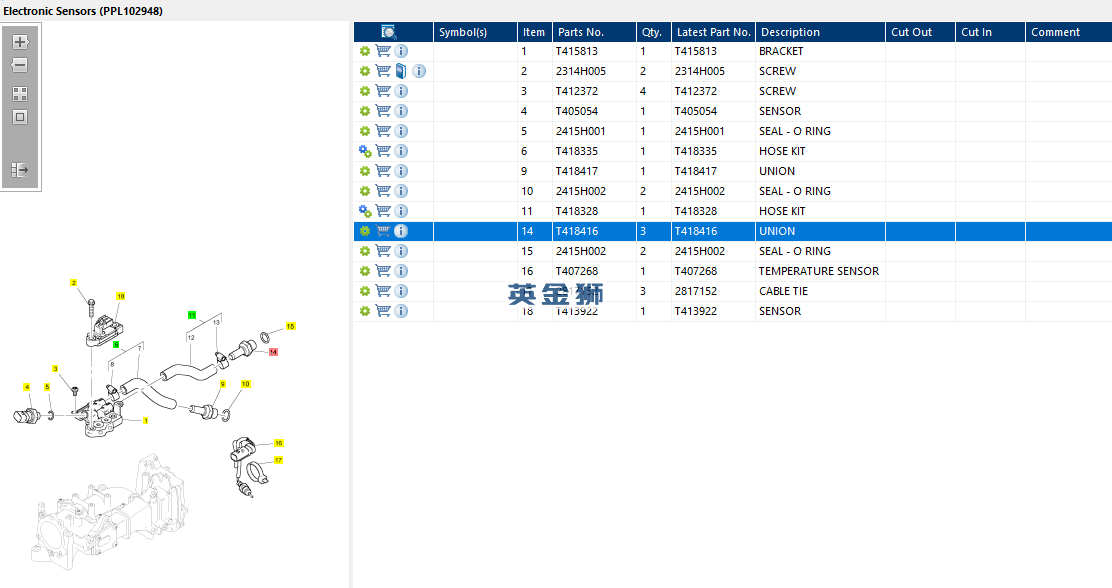
Task: Click the search icon in table header
Action: click(x=389, y=32)
